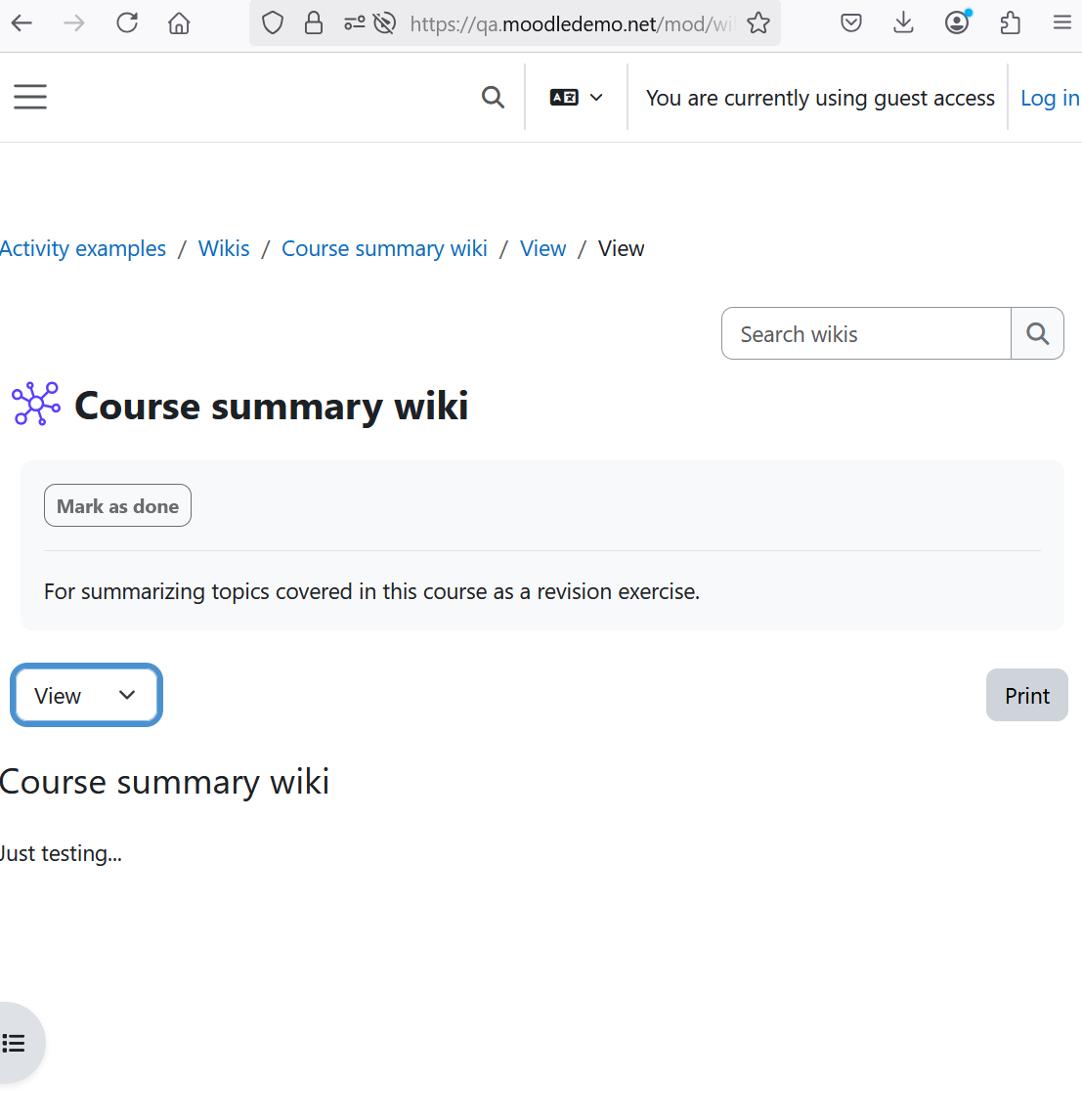Click the Print button

coord(1027,695)
